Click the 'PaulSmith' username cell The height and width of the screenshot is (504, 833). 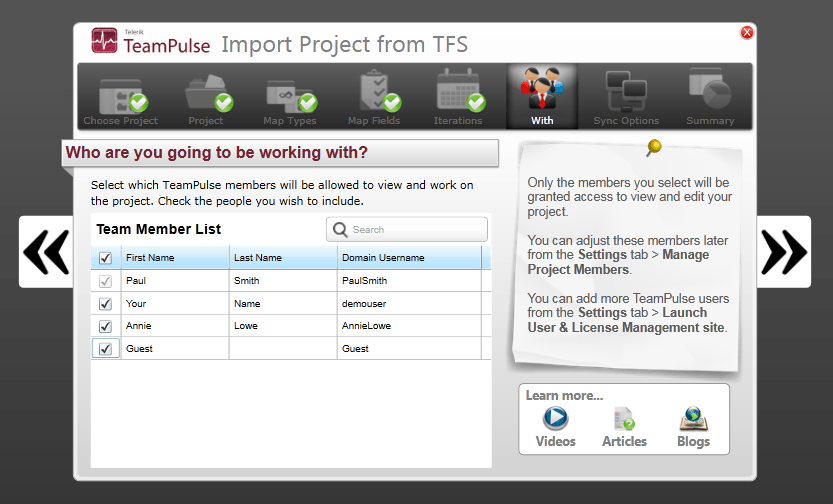pyautogui.click(x=409, y=280)
